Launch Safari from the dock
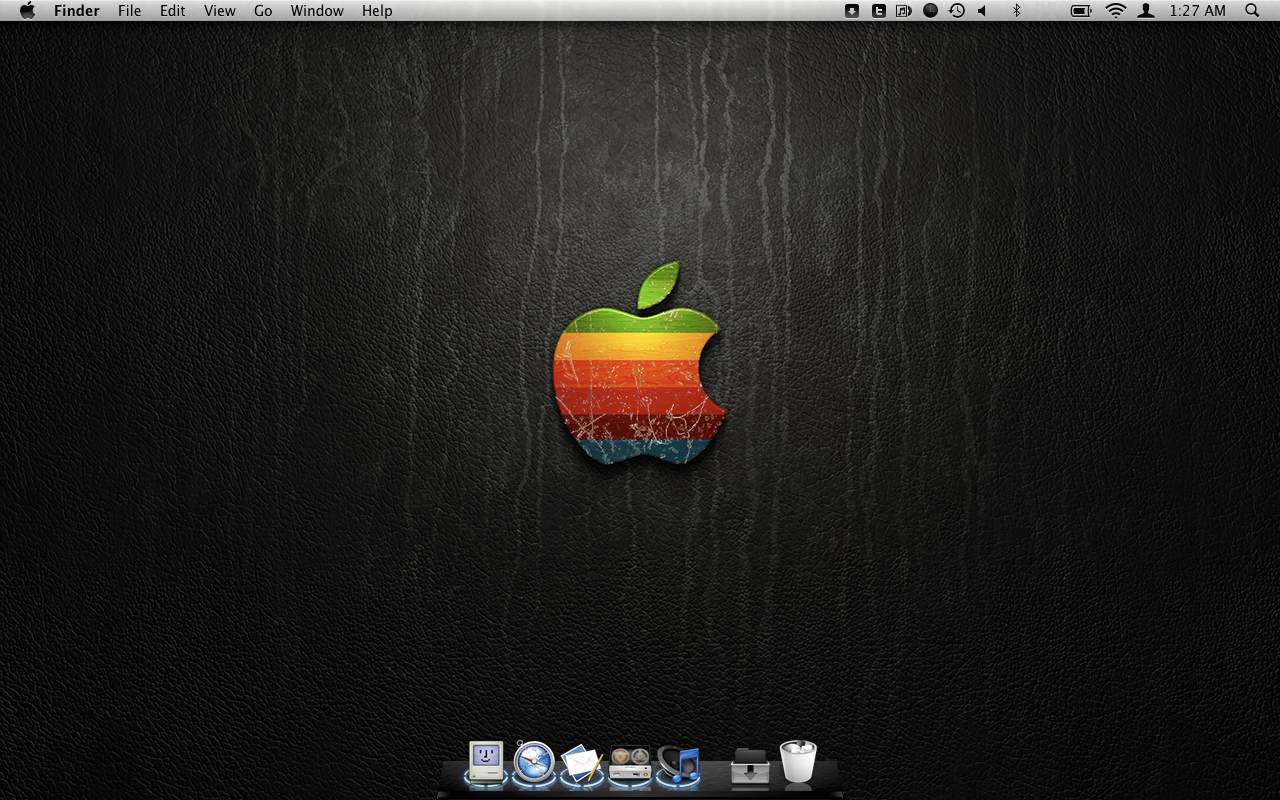The height and width of the screenshot is (800, 1280). tap(534, 762)
